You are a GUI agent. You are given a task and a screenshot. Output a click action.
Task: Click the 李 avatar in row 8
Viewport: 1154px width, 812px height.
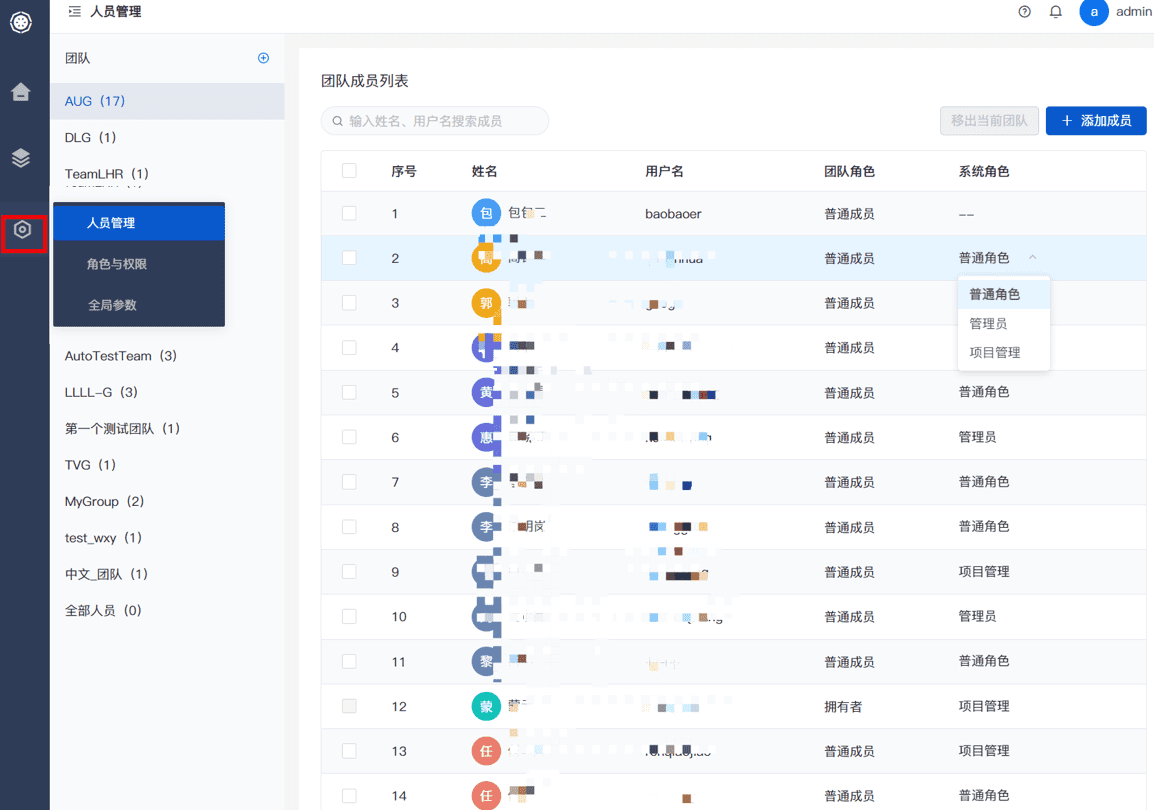click(486, 527)
